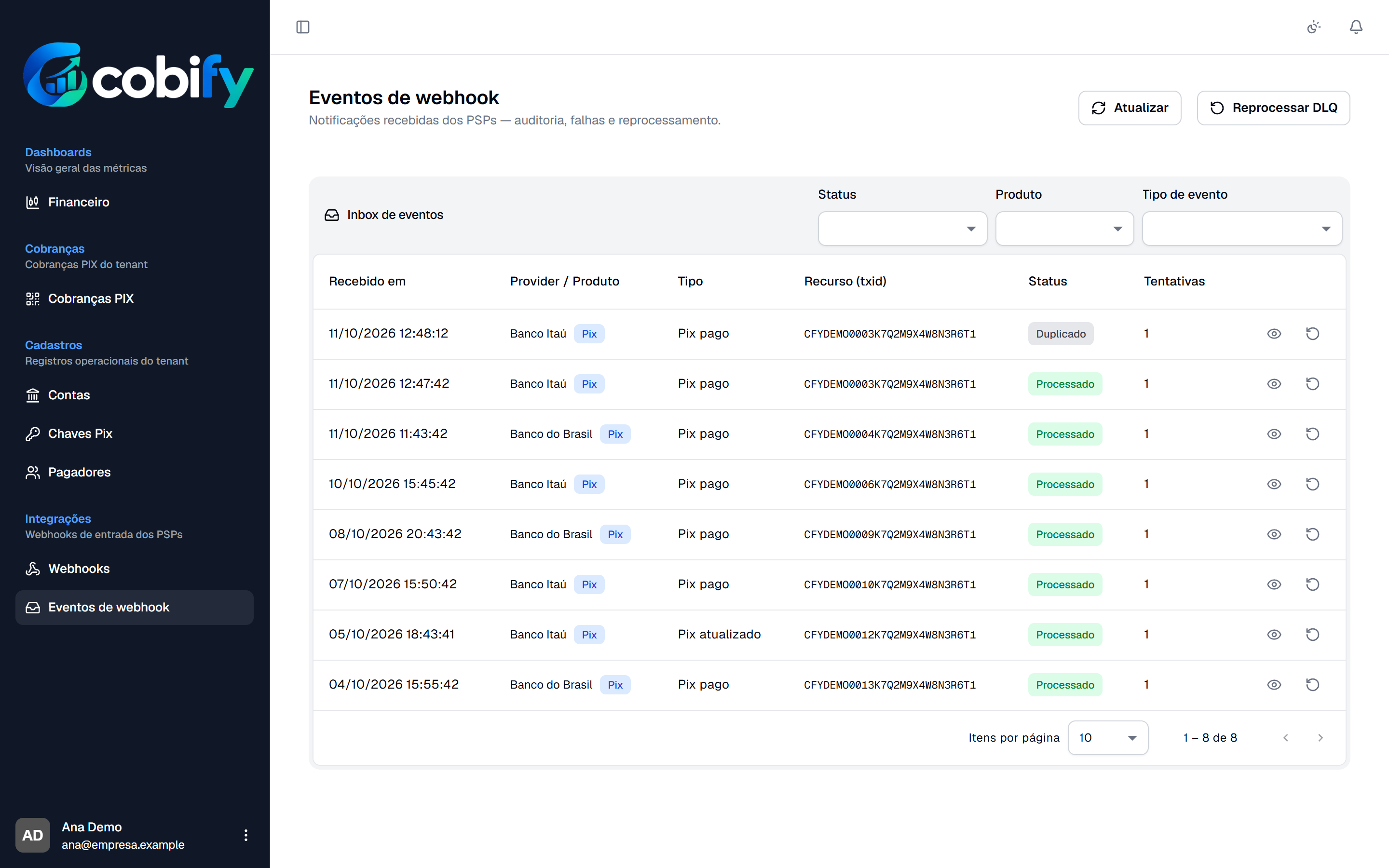The image size is (1389, 868).
Task: Reprocess the 11/10/2026 11:43:42 event
Action: tap(1312, 434)
